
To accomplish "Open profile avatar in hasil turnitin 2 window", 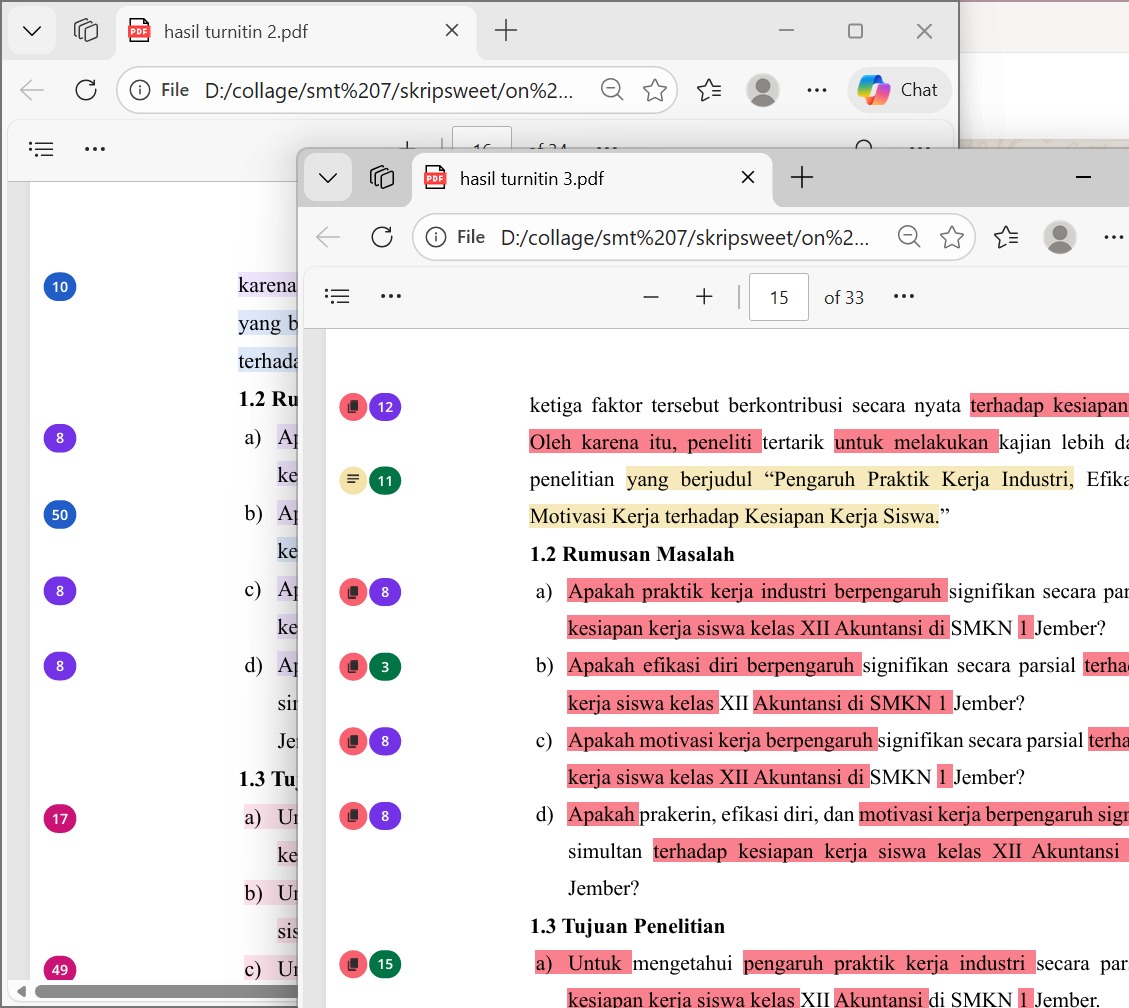I will [763, 90].
